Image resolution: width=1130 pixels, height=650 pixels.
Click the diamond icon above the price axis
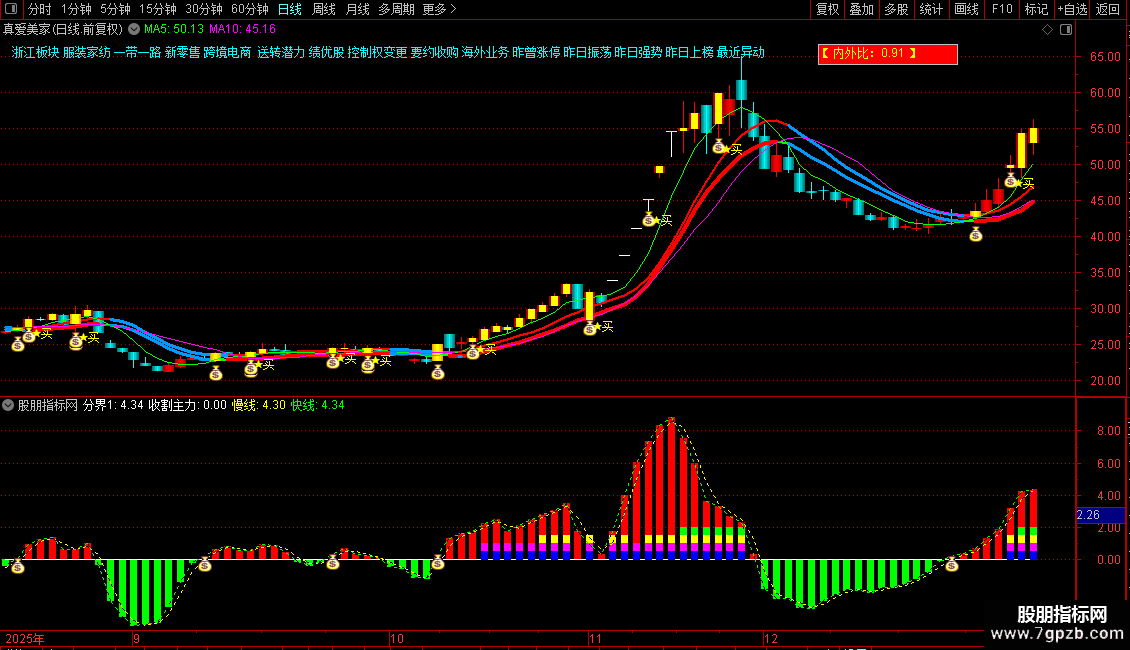[x=1047, y=30]
